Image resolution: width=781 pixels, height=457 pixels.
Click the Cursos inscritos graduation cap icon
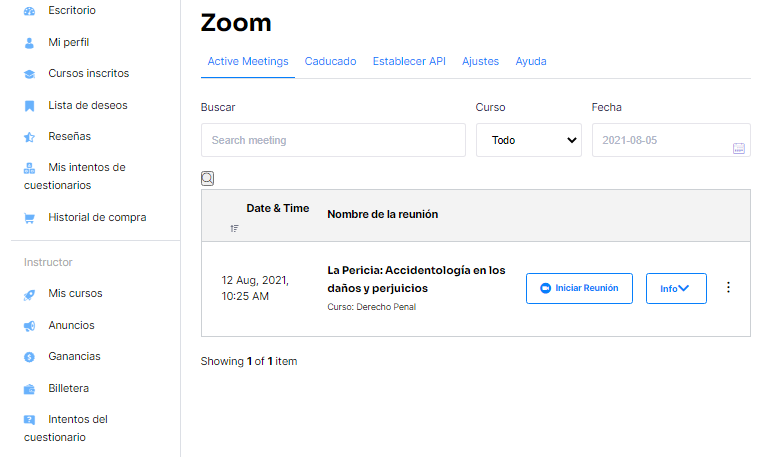[29, 74]
